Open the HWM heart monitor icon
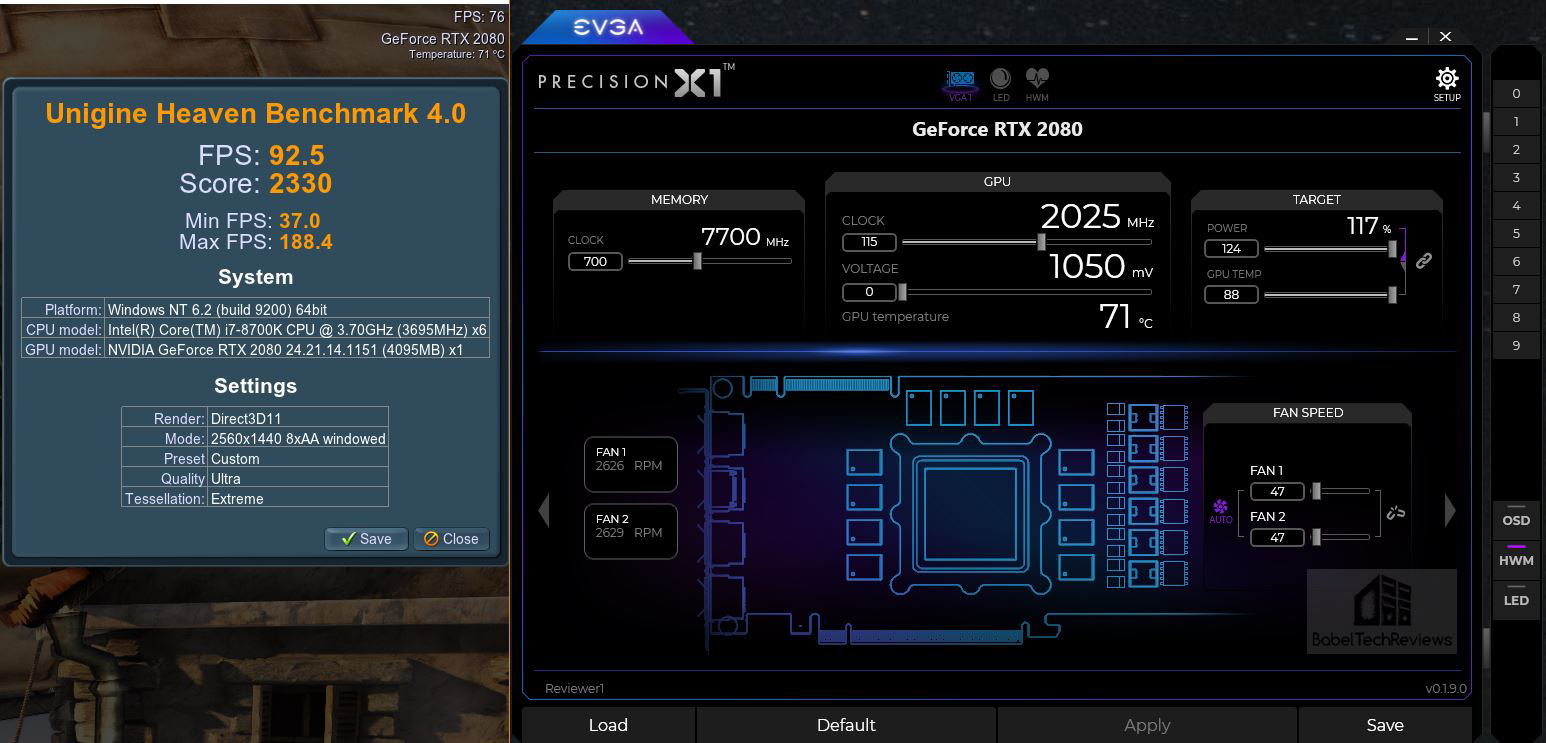The width and height of the screenshot is (1546, 743). click(1037, 84)
